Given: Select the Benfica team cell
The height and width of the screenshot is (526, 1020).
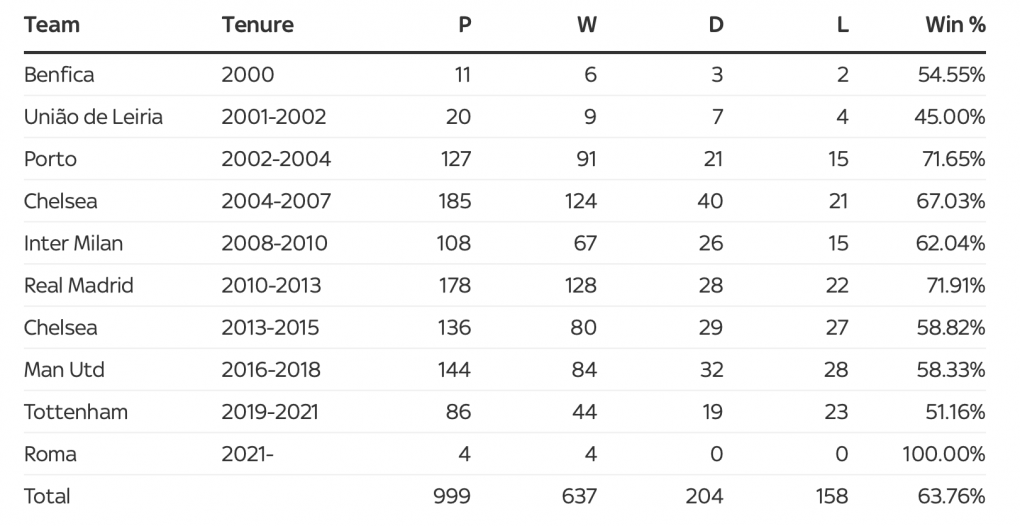Looking at the screenshot, I should (x=59, y=75).
